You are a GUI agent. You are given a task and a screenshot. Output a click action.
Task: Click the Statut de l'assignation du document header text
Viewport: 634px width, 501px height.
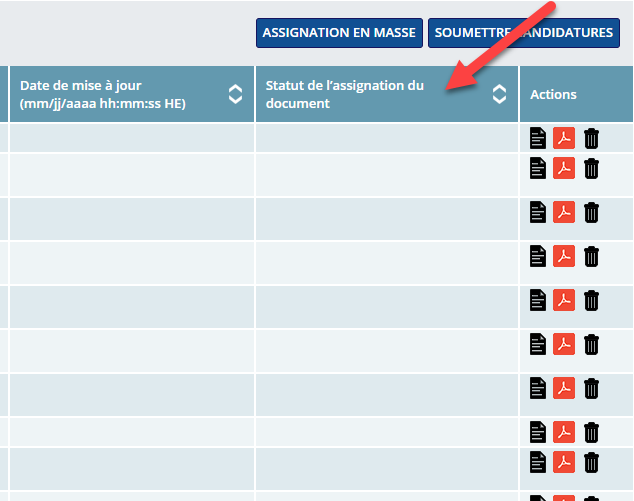point(344,95)
